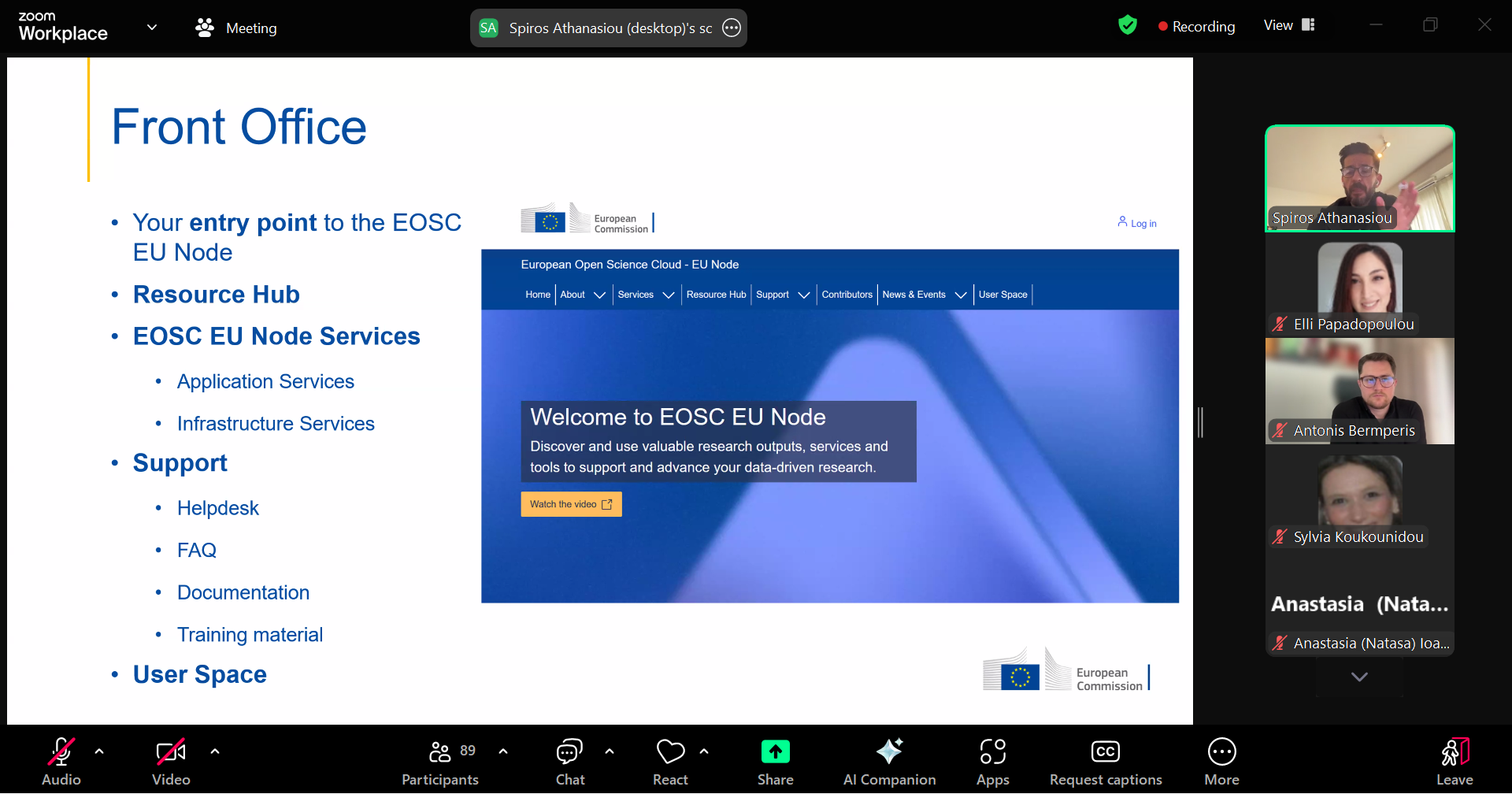Select Antonis Bermperis video thumbnail
The height and width of the screenshot is (794, 1512).
(x=1360, y=391)
